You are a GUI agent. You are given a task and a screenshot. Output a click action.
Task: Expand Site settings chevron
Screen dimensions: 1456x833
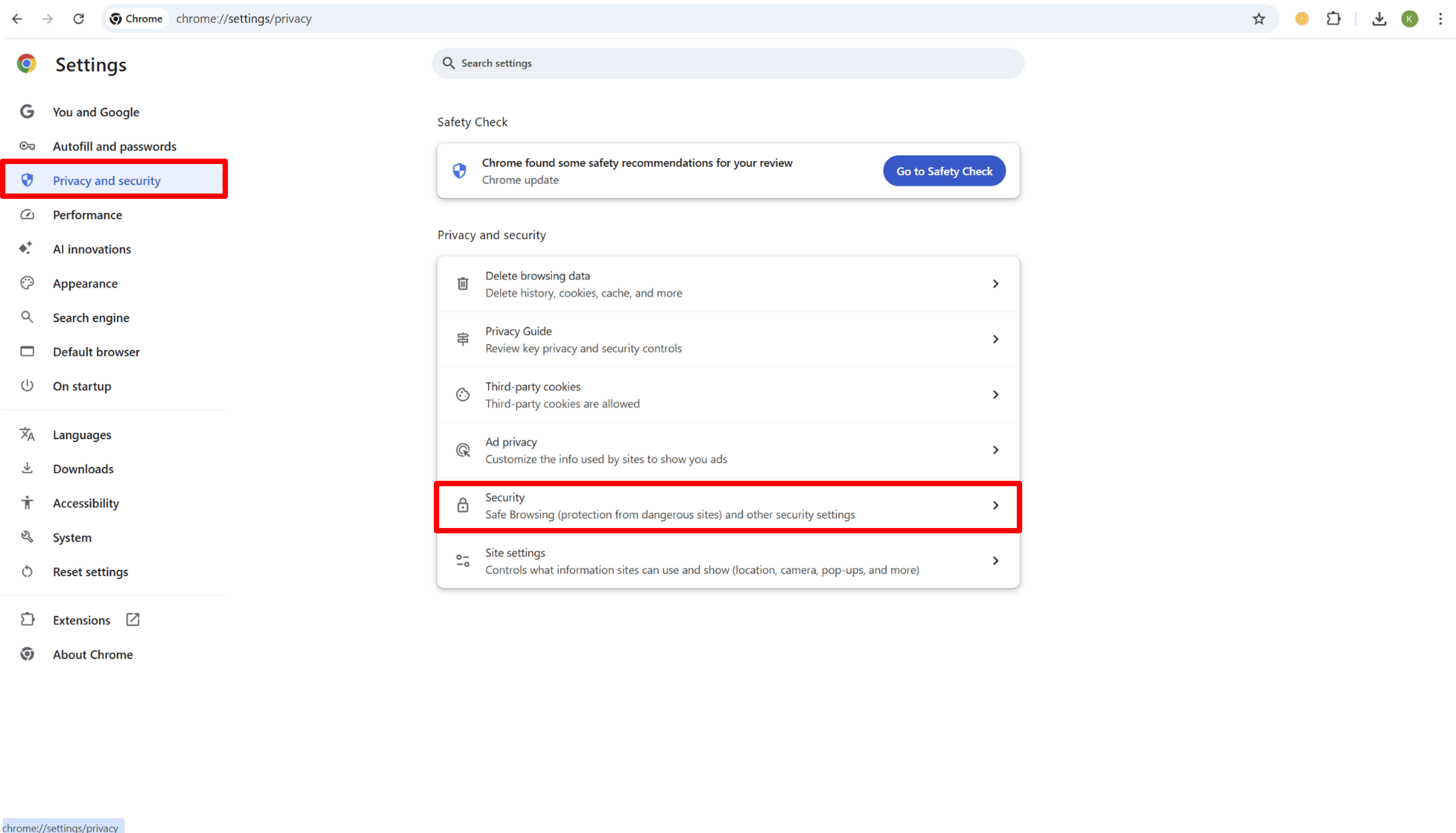tap(995, 561)
